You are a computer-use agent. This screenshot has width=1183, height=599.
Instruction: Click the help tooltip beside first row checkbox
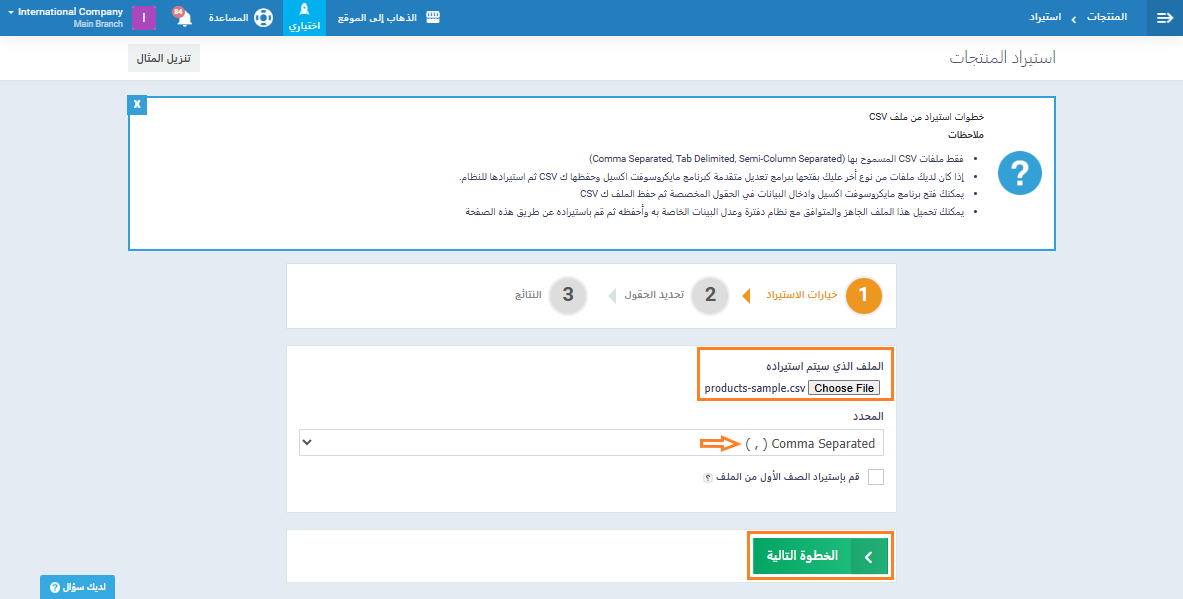click(x=708, y=478)
